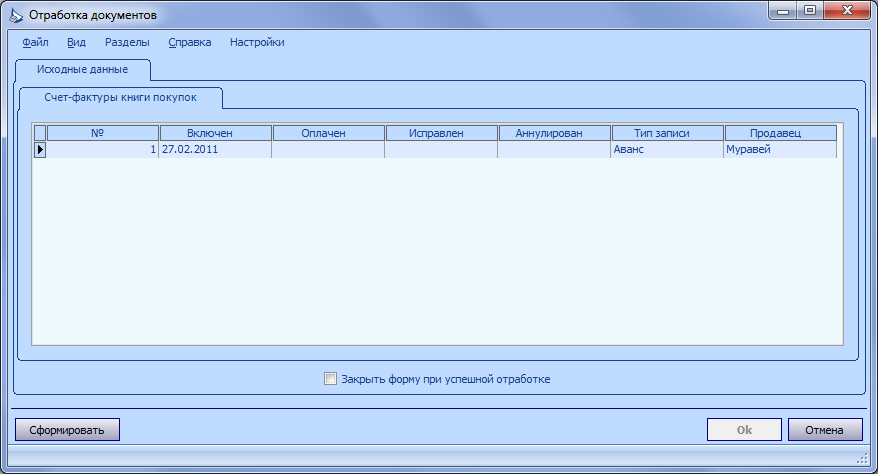878x474 pixels.
Task: Open the Разделы menu
Action: coord(127,42)
